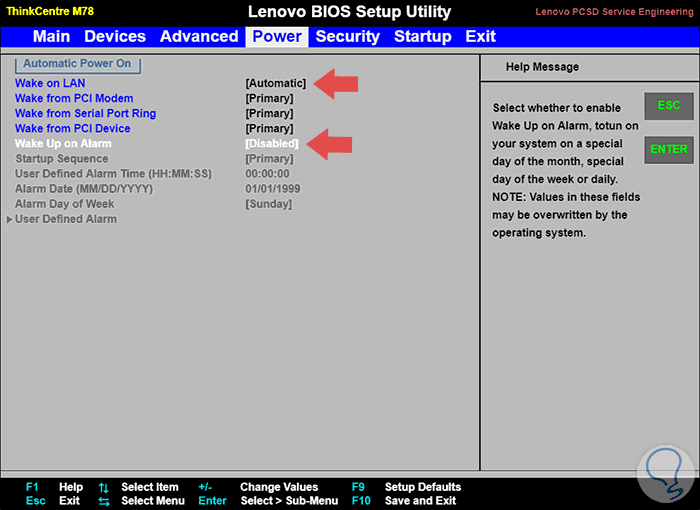Viewport: 700px width, 510px height.
Task: Select Wake from Serial Port Ring
Action: pos(85,113)
